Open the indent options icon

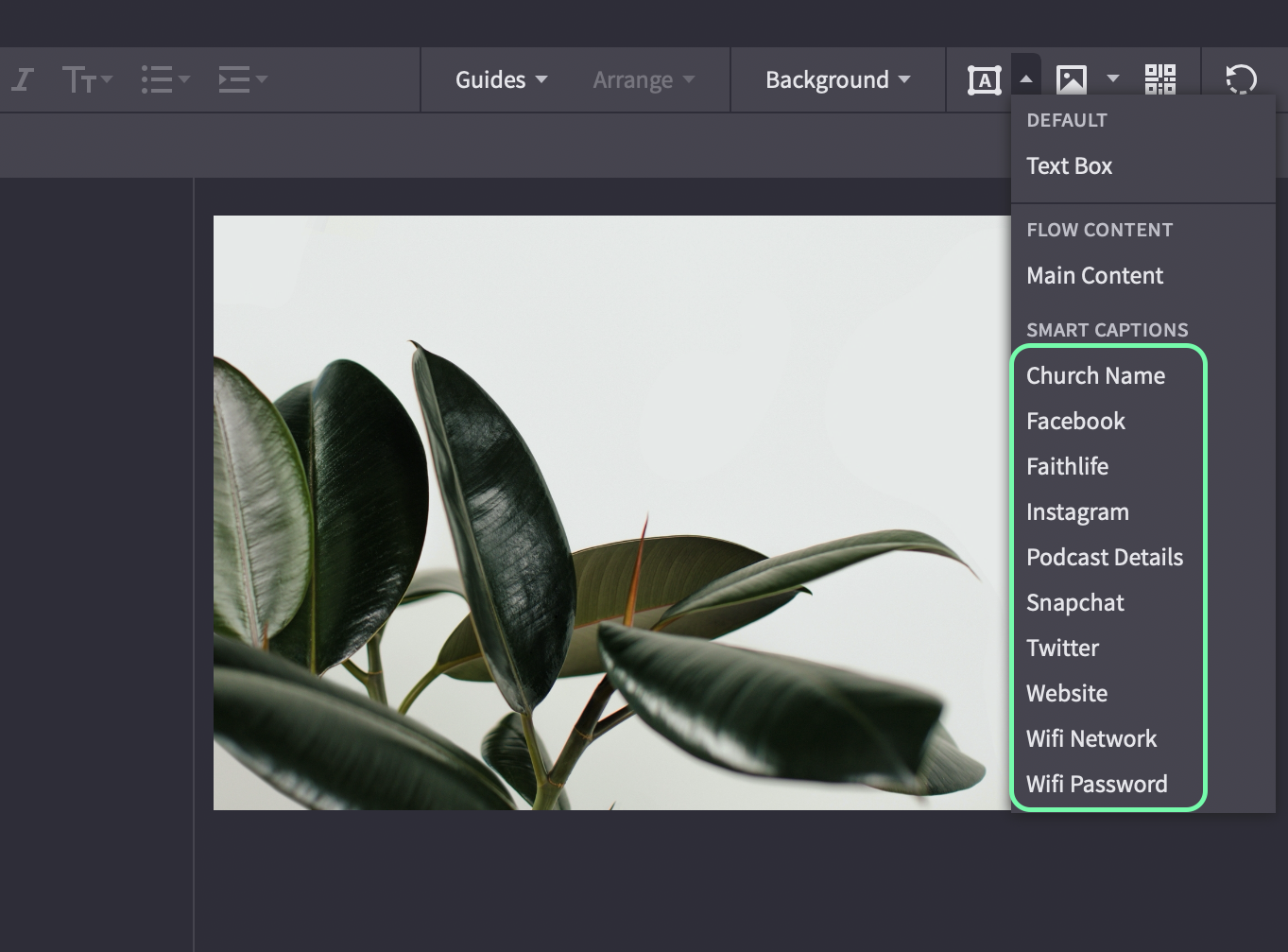click(x=242, y=79)
